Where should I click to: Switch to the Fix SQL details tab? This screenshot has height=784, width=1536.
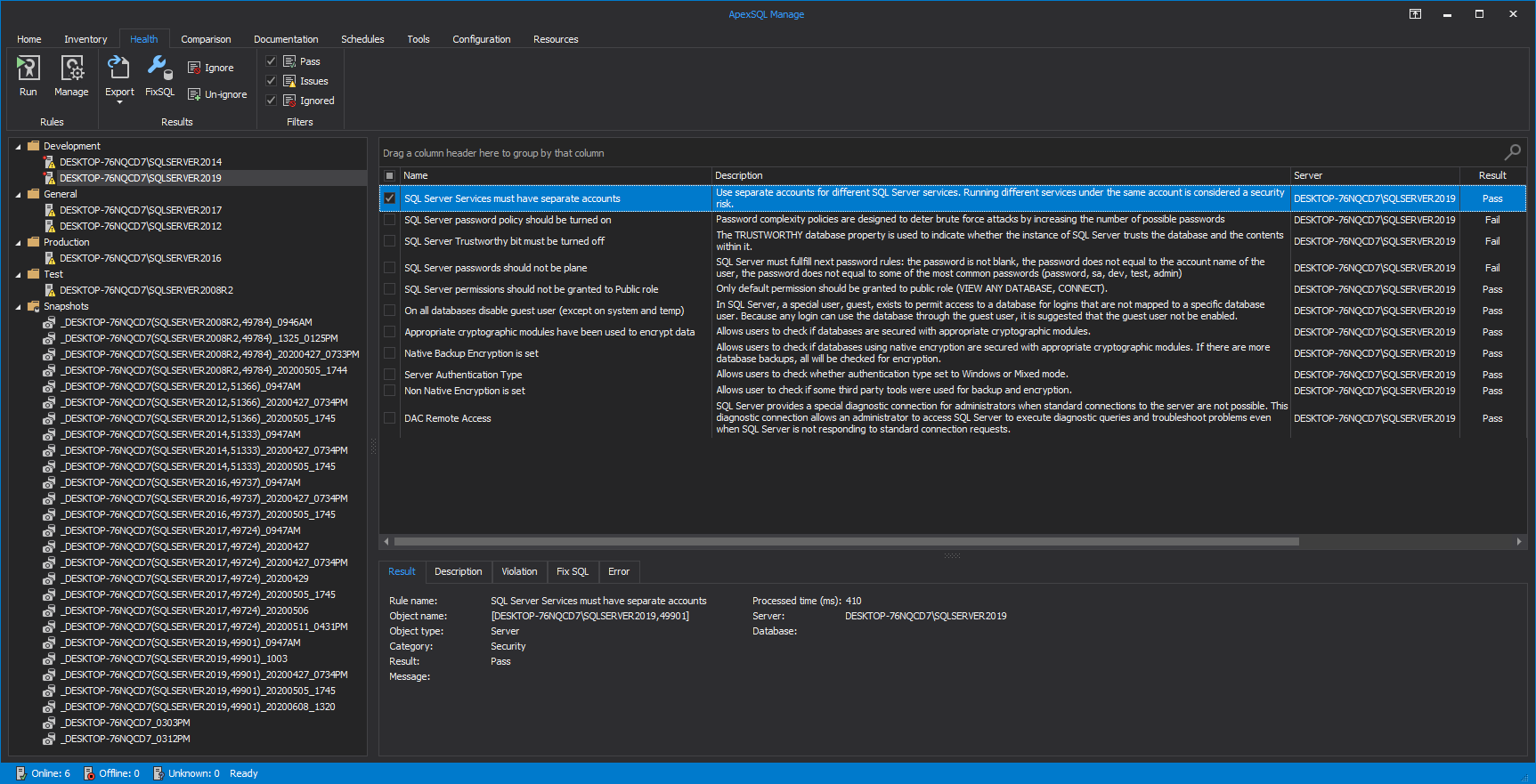click(573, 571)
